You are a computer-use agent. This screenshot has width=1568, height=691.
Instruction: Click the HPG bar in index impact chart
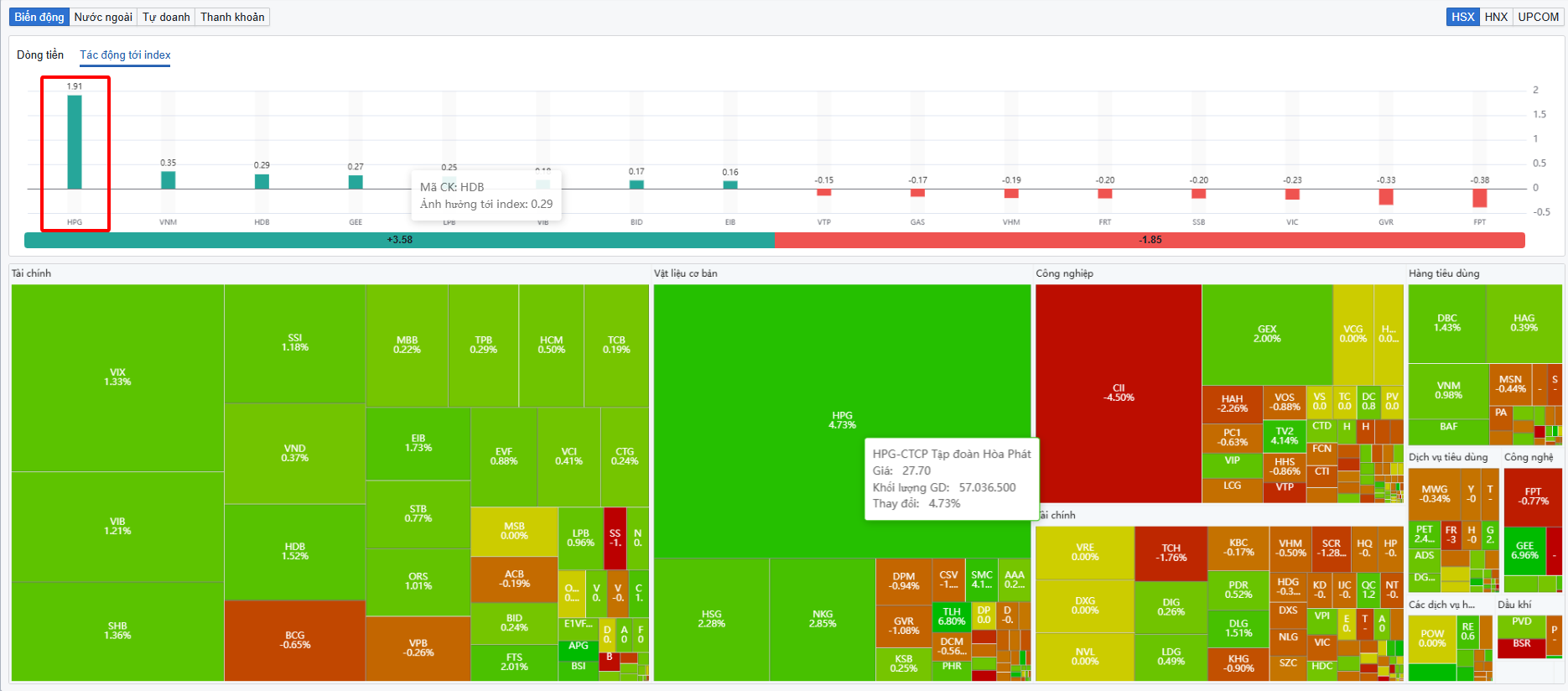75,142
